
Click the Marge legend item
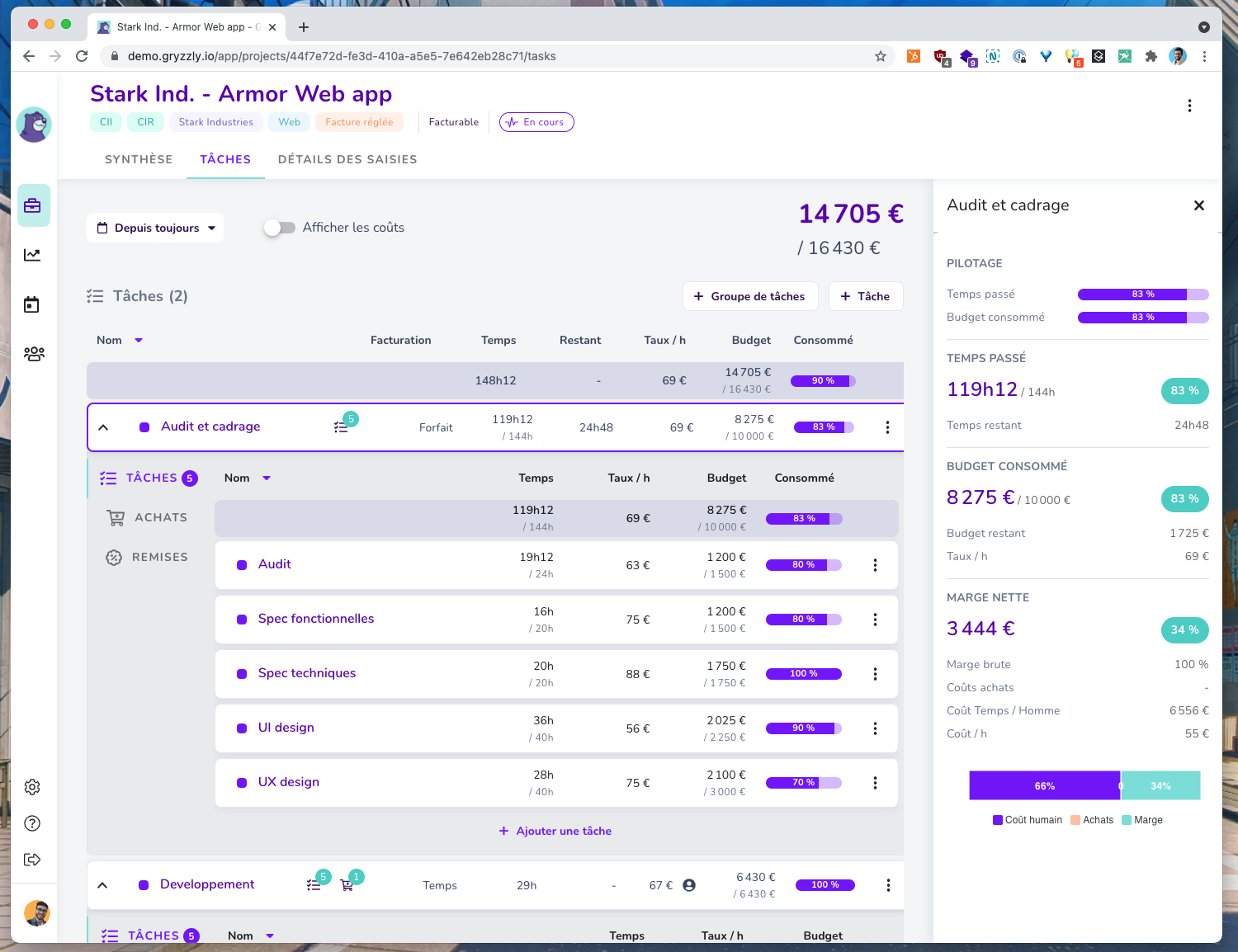1142,820
